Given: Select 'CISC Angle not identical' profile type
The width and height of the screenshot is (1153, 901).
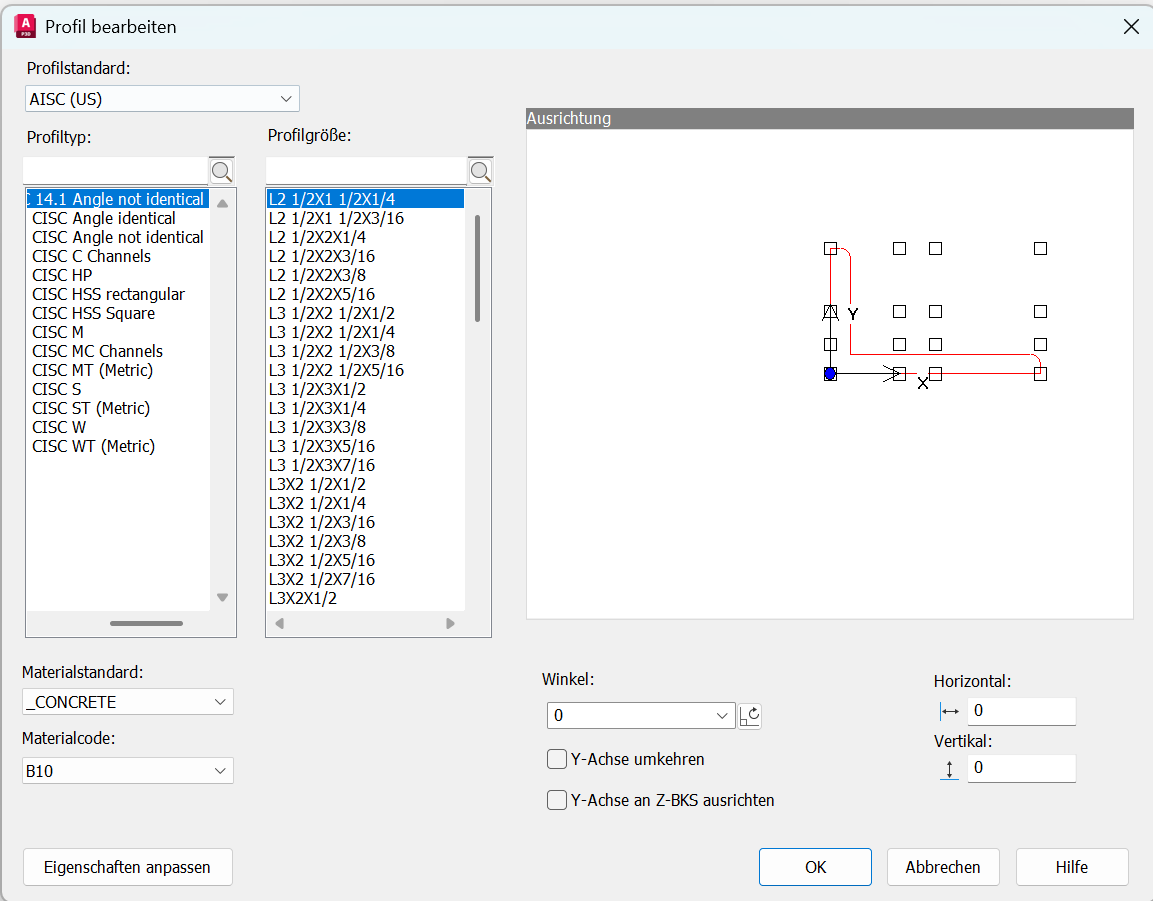Looking at the screenshot, I should coord(118,238).
